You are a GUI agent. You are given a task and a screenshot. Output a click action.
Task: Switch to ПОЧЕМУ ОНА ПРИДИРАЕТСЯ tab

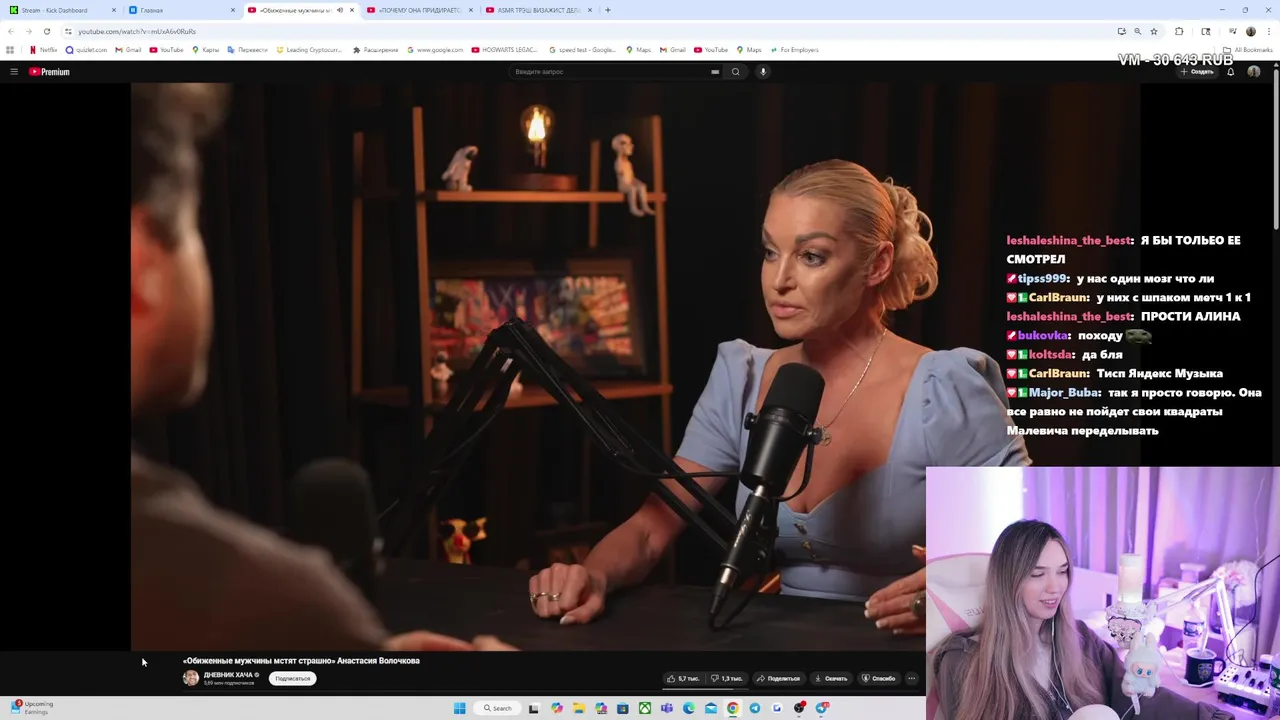coord(418,10)
